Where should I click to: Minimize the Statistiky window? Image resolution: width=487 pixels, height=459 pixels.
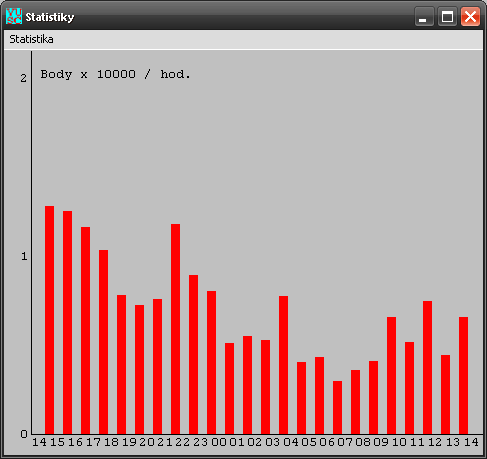424,16
